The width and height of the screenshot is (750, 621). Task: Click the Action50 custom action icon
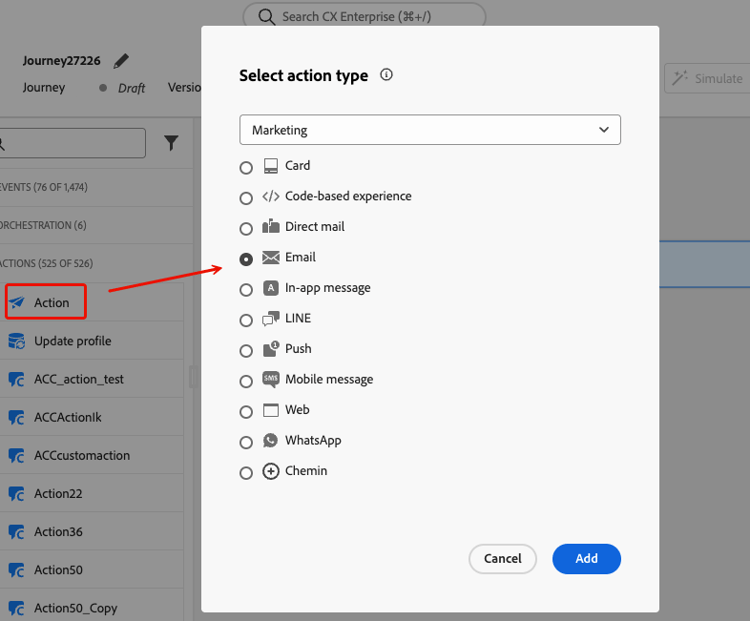[17, 570]
